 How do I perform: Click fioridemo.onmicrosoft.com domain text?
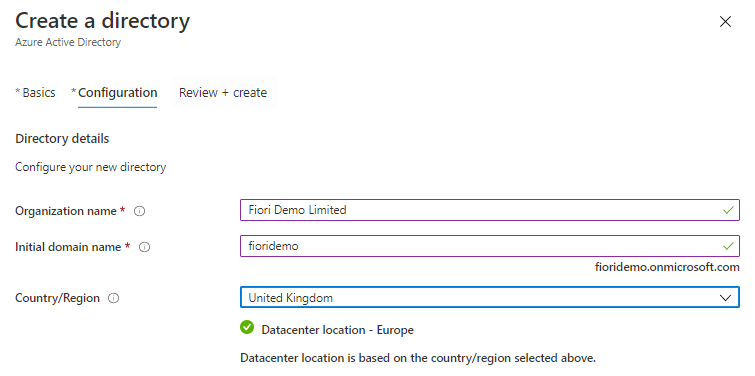coord(667,267)
